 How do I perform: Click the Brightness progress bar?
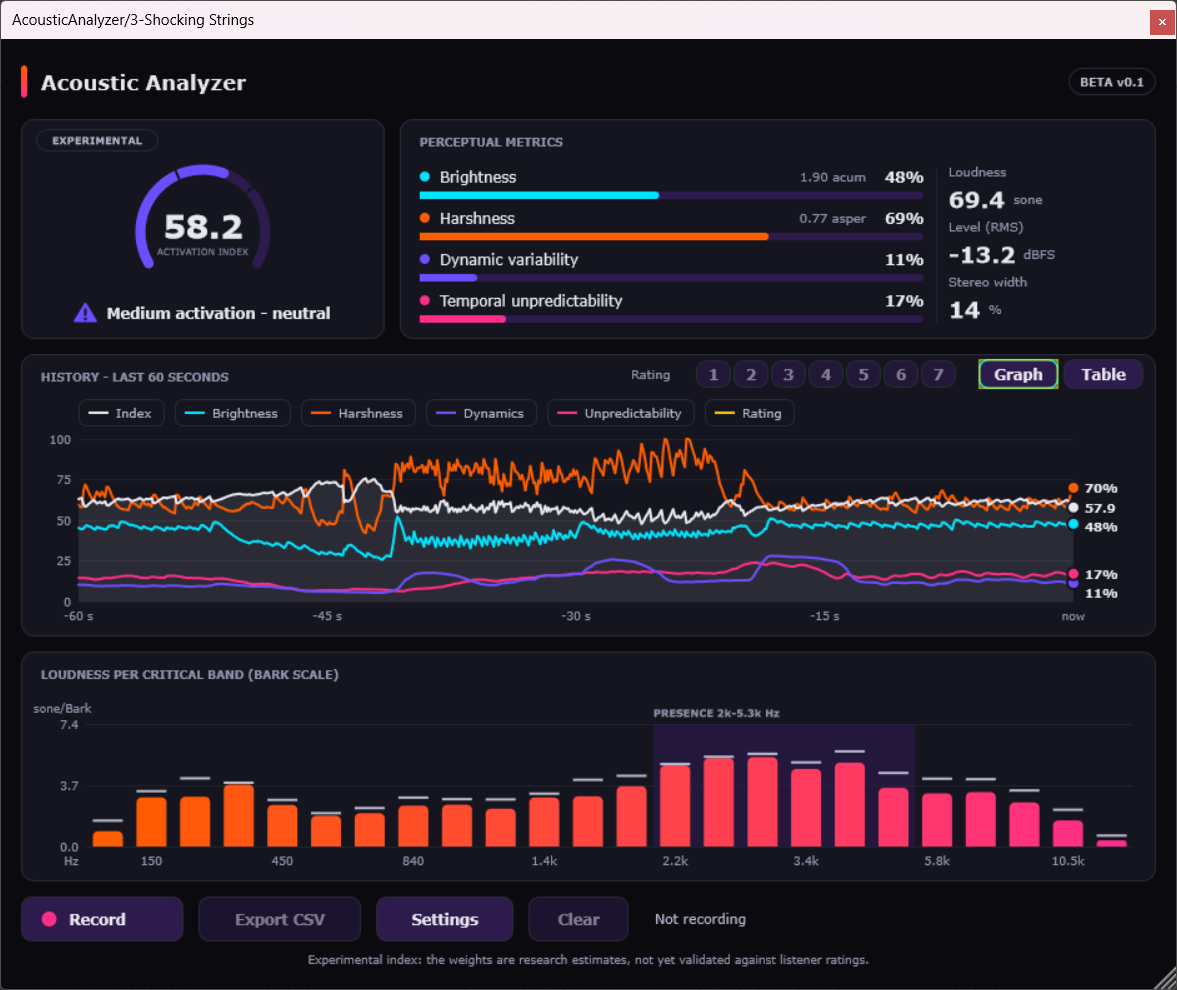coord(671,195)
